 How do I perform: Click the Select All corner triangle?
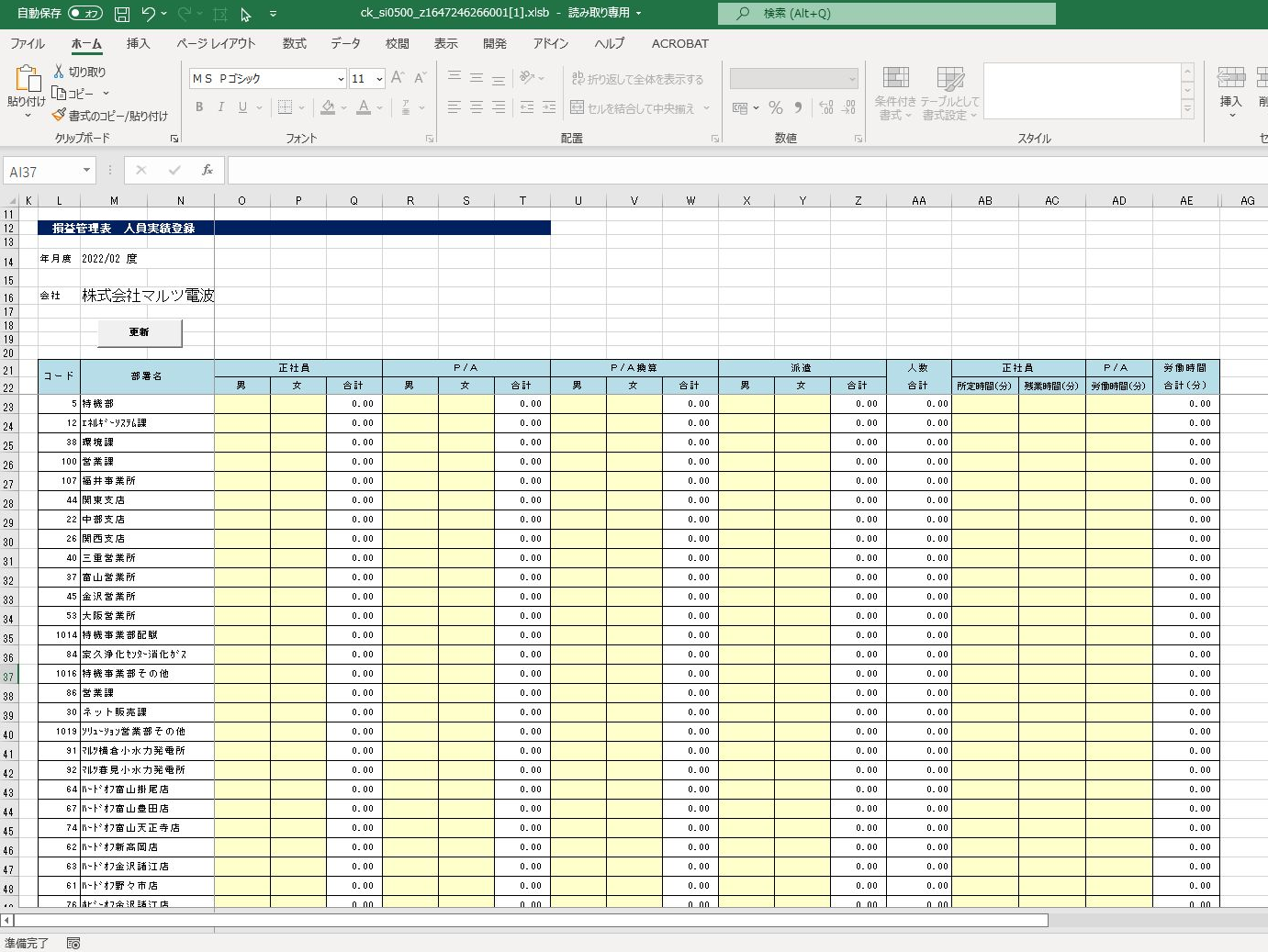[12, 200]
